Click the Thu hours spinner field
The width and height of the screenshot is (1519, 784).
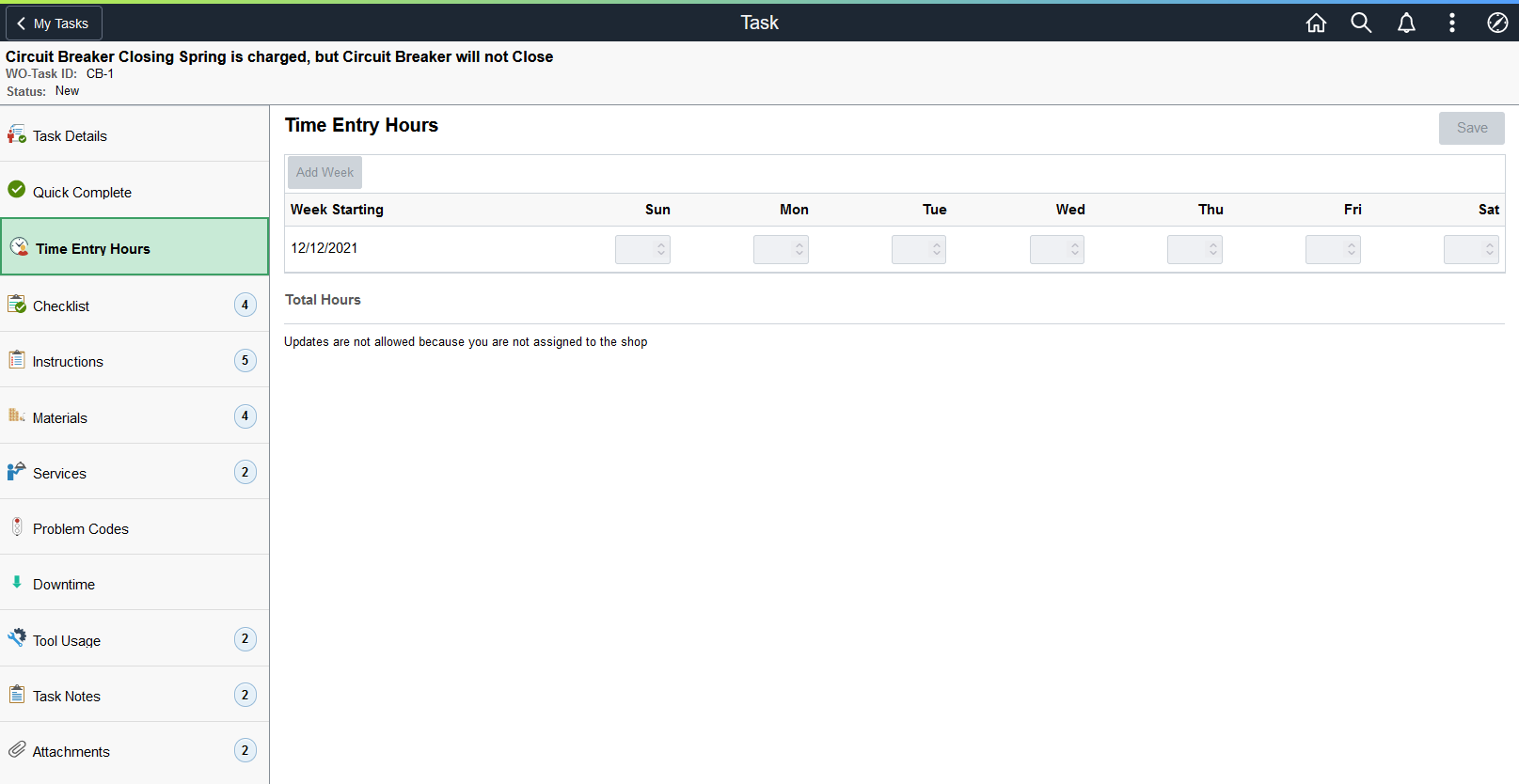pos(1195,249)
